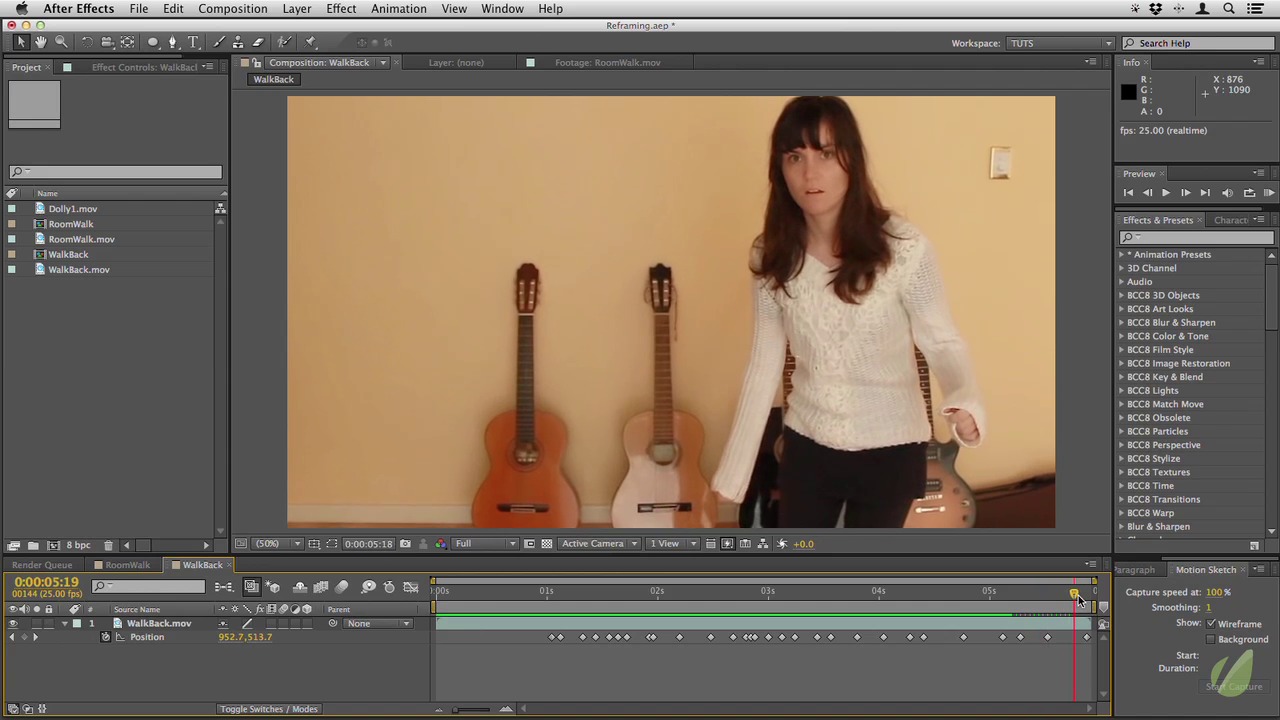Enable the Background show checkbox

click(x=1211, y=639)
